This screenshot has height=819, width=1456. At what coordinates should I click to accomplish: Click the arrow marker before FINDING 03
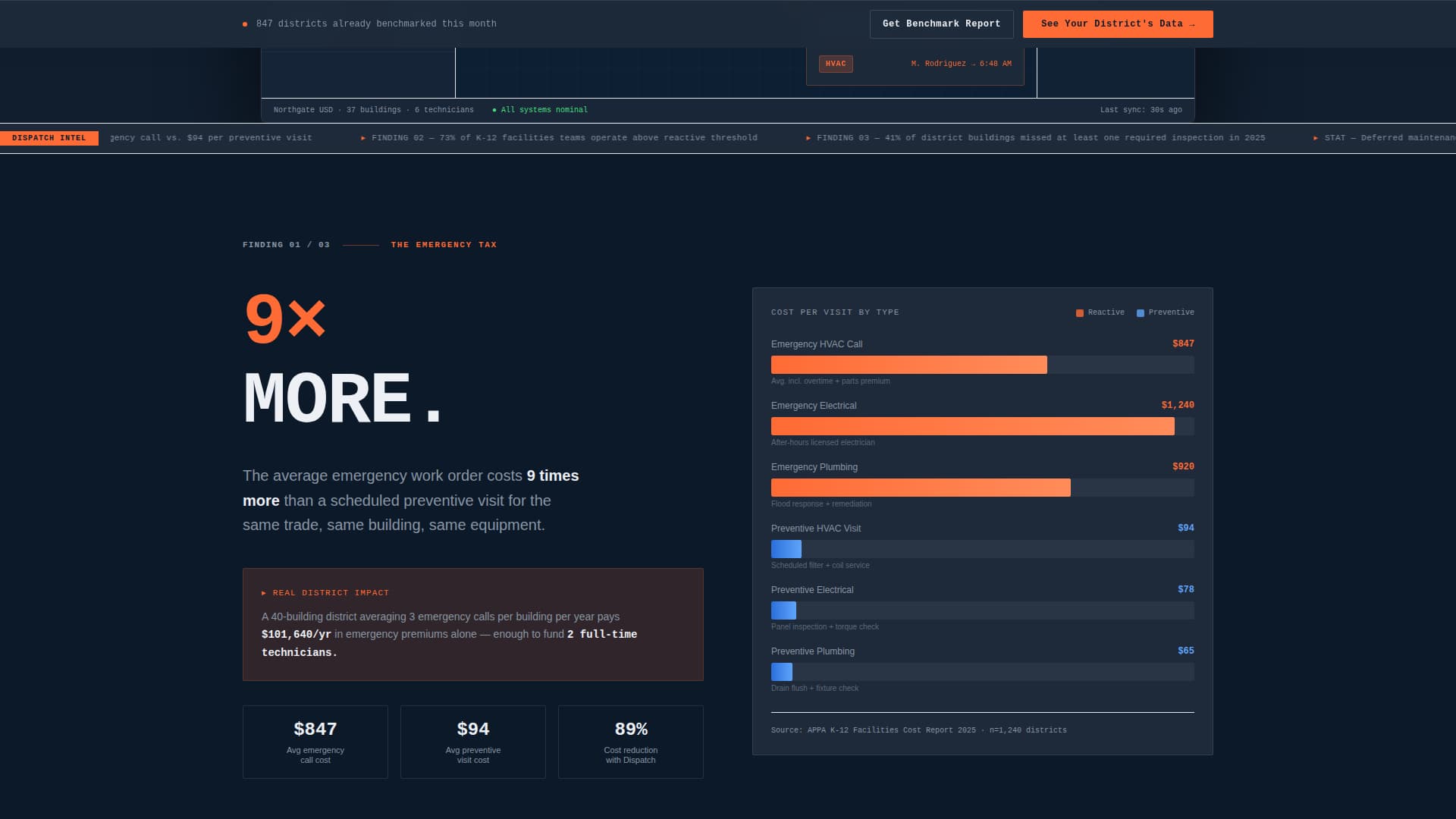808,138
